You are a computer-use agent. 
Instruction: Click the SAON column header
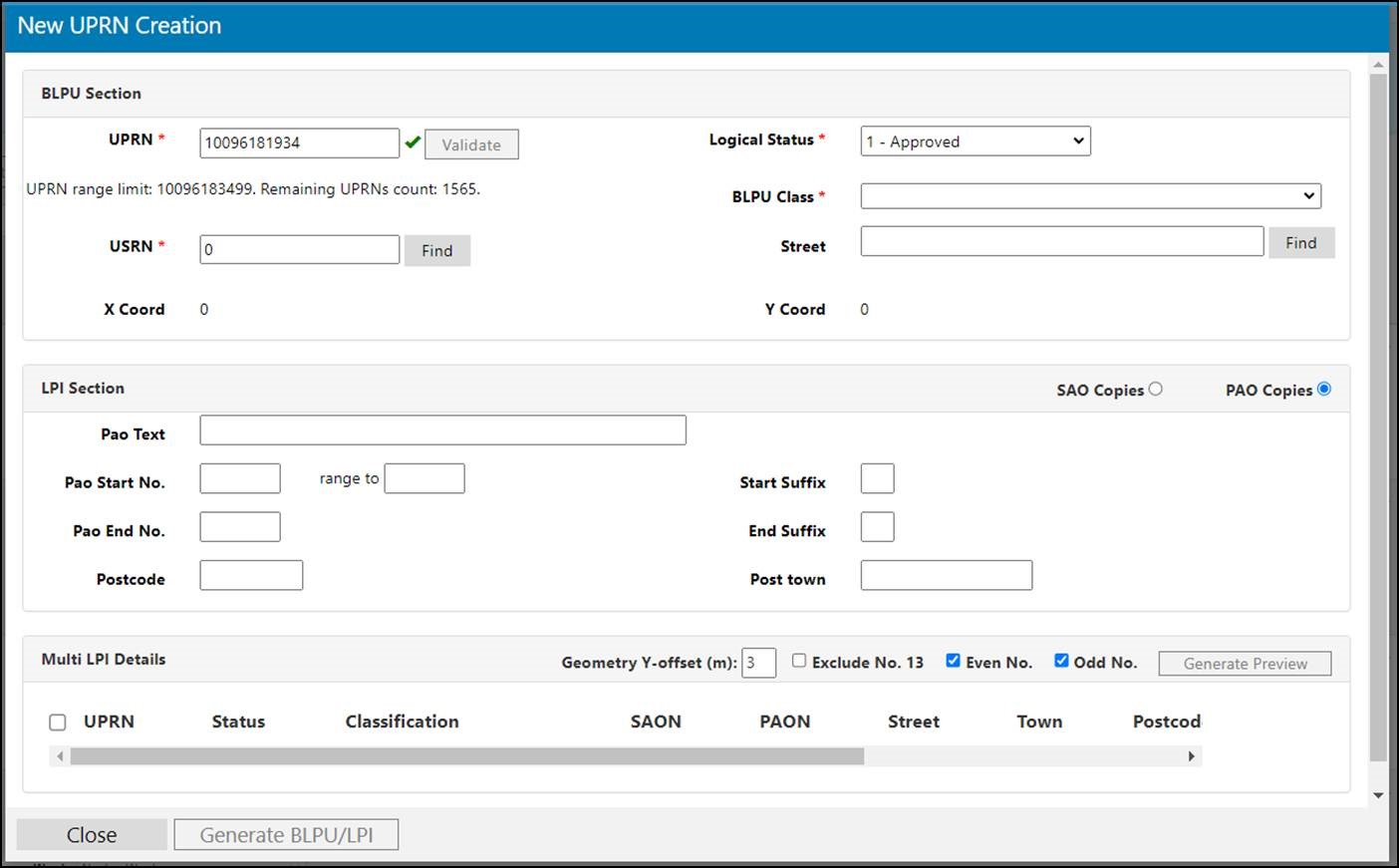tap(656, 722)
